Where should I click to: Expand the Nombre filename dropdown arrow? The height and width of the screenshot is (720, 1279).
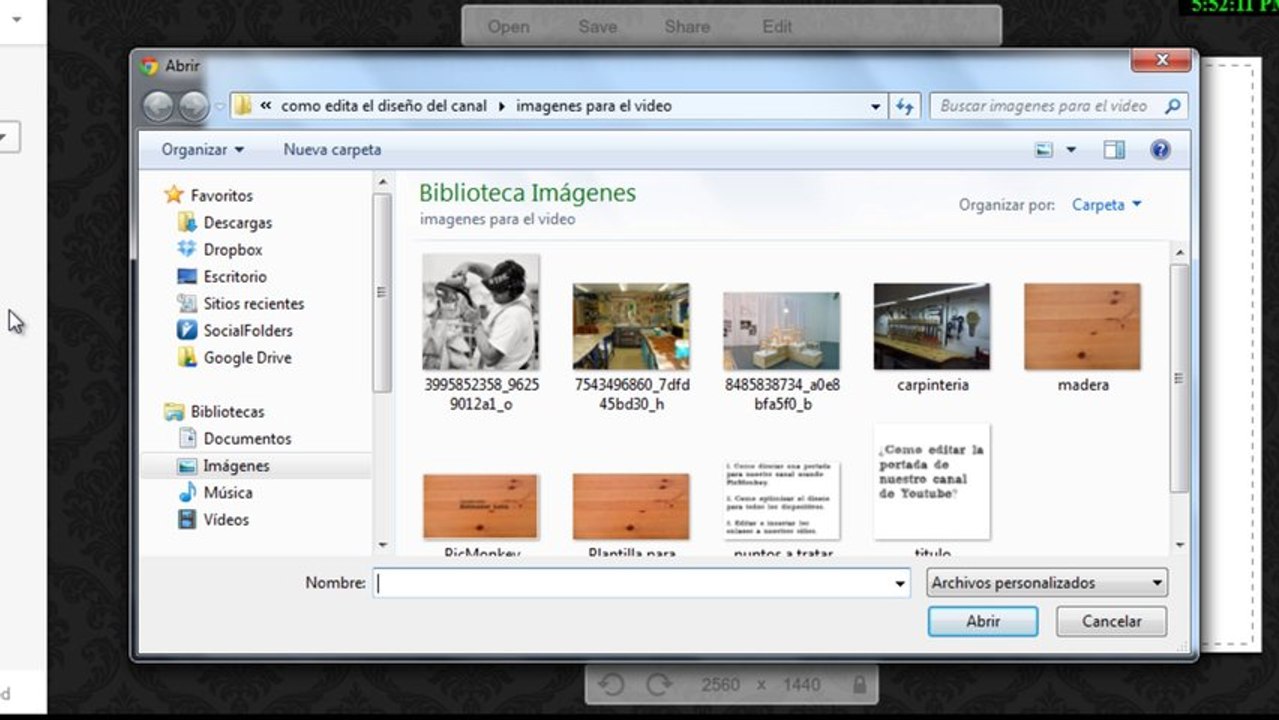pos(900,583)
